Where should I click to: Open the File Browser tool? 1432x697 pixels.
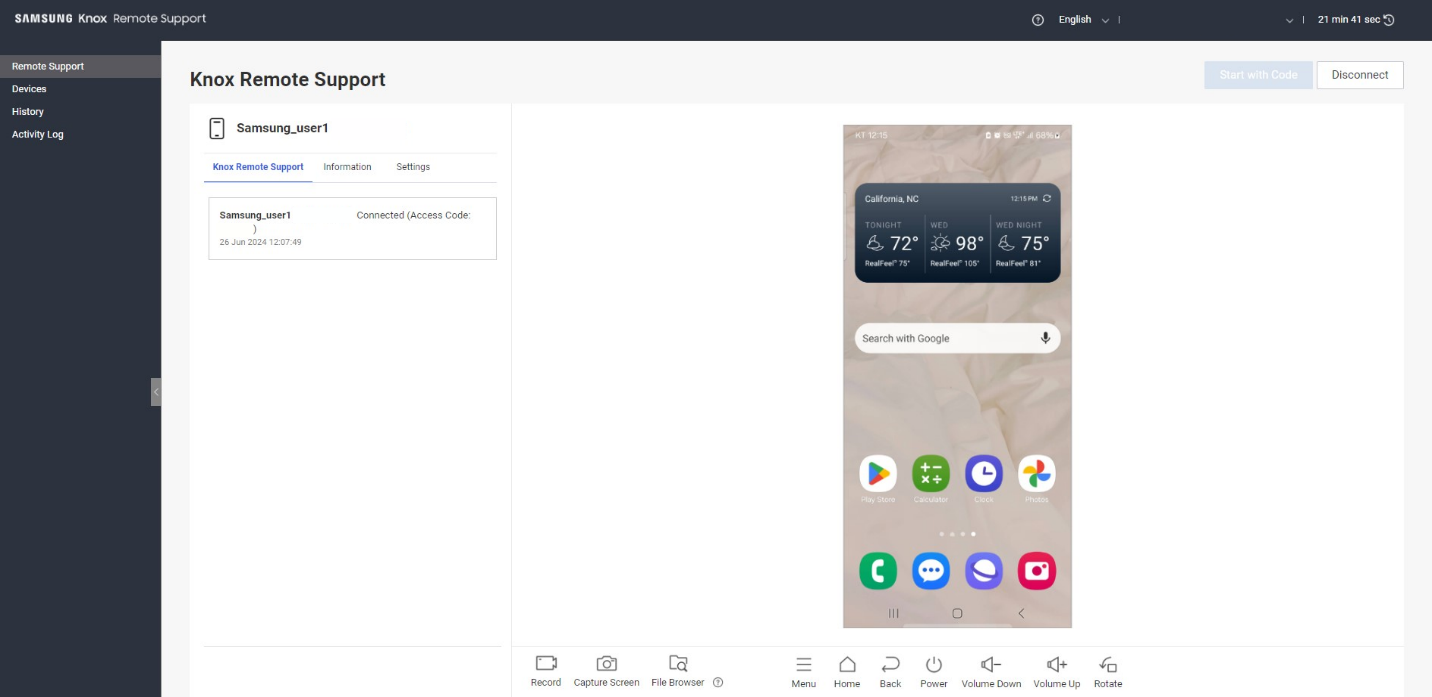point(678,664)
